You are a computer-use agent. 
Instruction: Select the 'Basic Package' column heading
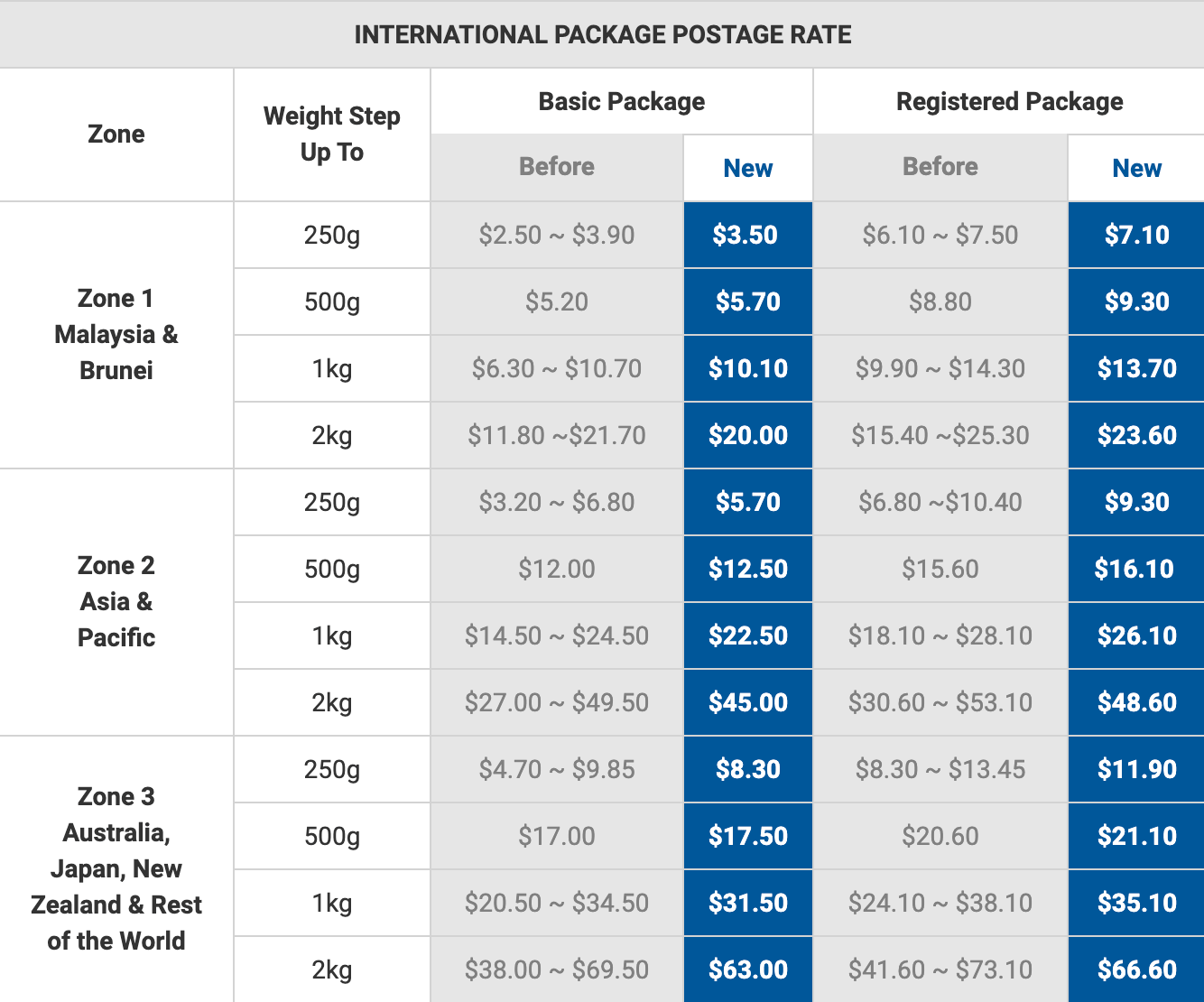point(622,102)
